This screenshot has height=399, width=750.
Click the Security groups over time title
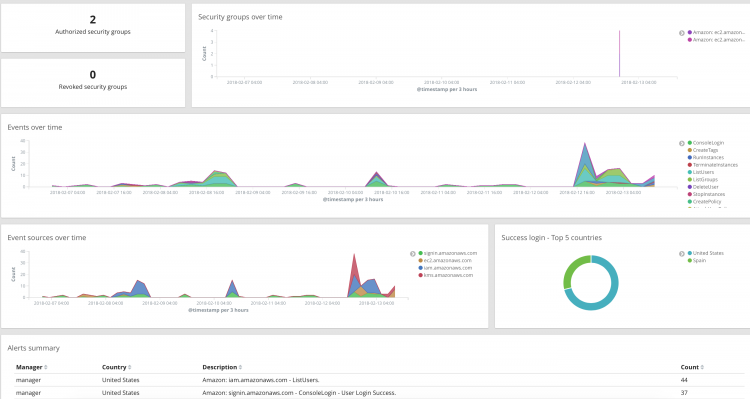click(240, 17)
